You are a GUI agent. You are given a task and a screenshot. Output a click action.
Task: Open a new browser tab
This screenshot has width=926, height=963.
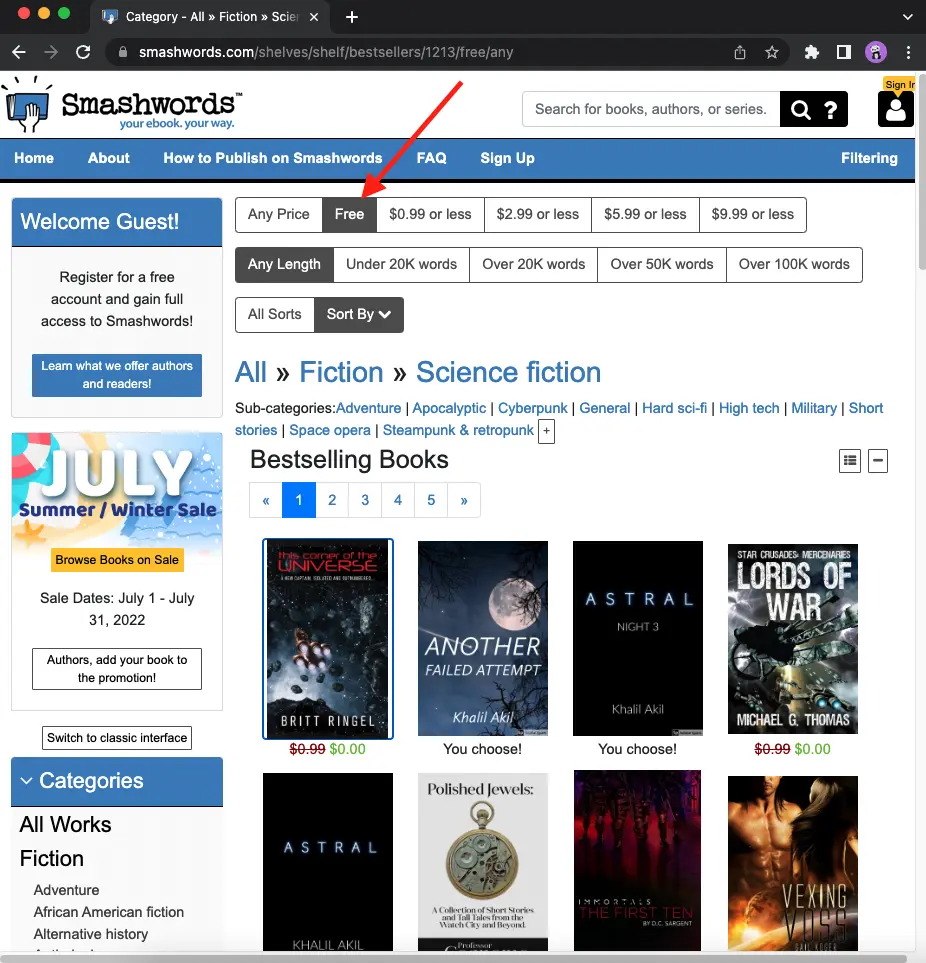pyautogui.click(x=351, y=17)
